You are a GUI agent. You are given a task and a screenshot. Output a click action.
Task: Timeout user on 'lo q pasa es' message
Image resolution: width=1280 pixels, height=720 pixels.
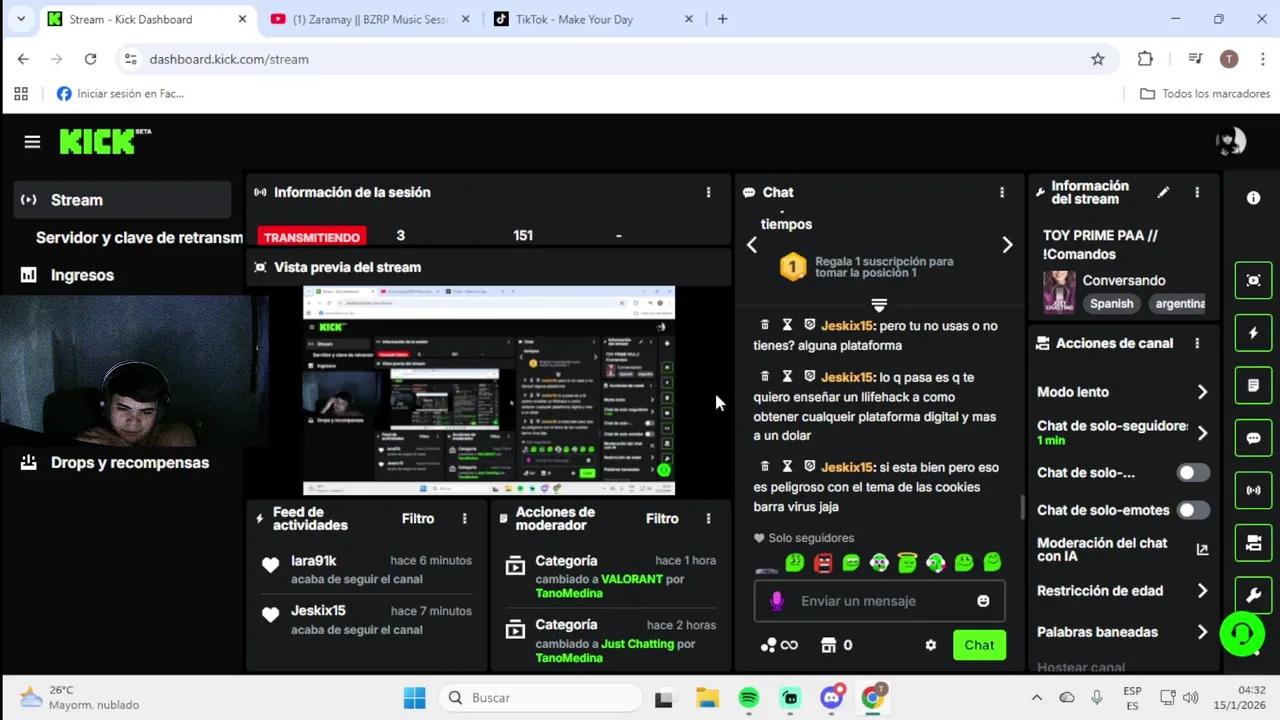click(787, 377)
